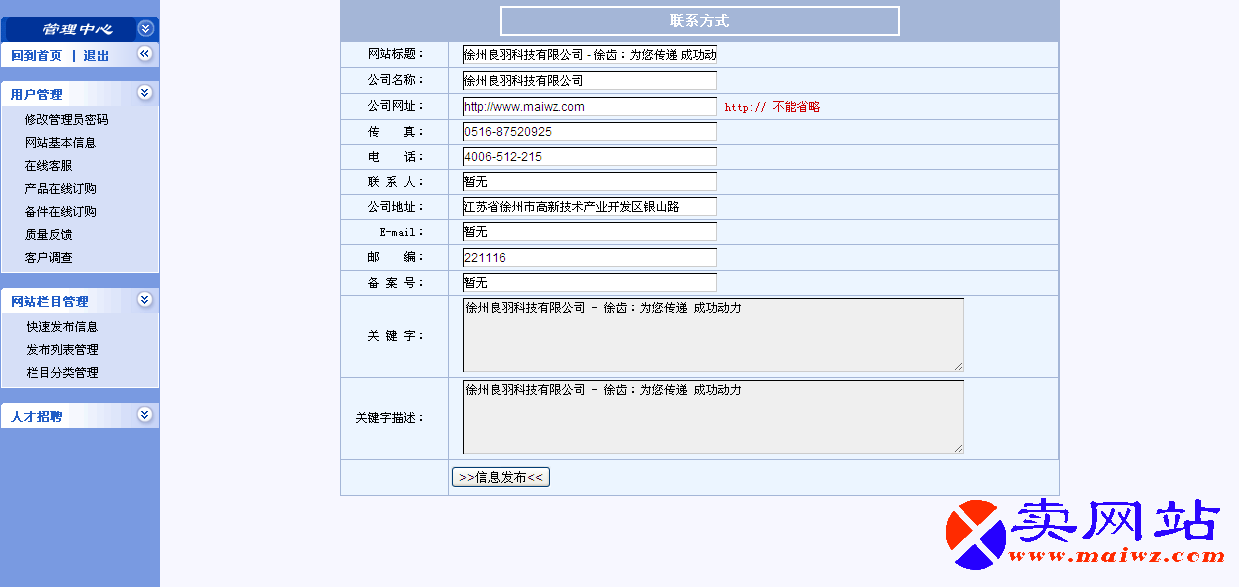The height and width of the screenshot is (587, 1239).
Task: Click the 网站标题 input field
Action: coord(590,55)
